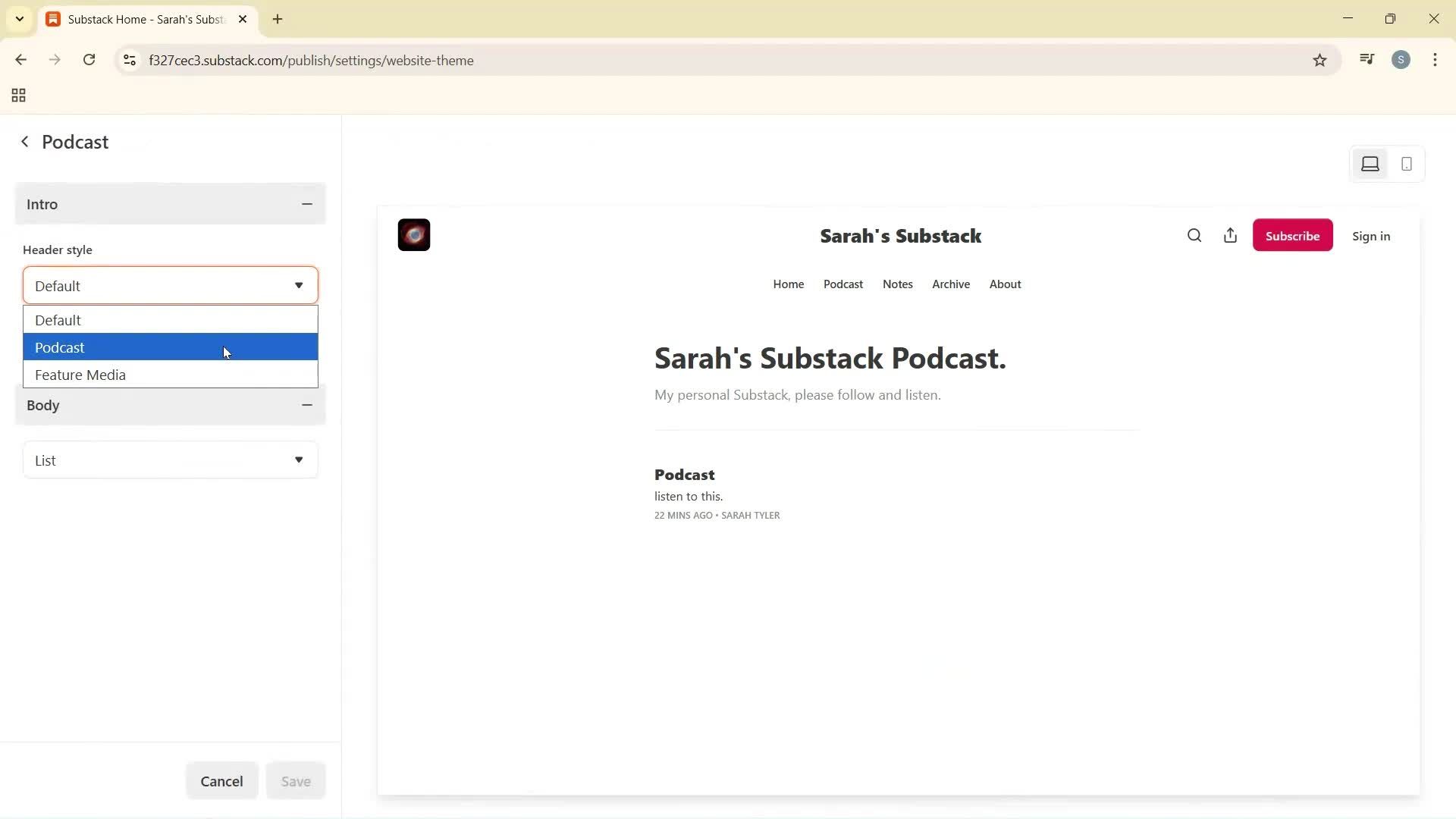Pick Default from header style list
This screenshot has height=819, width=1456.
(x=170, y=320)
